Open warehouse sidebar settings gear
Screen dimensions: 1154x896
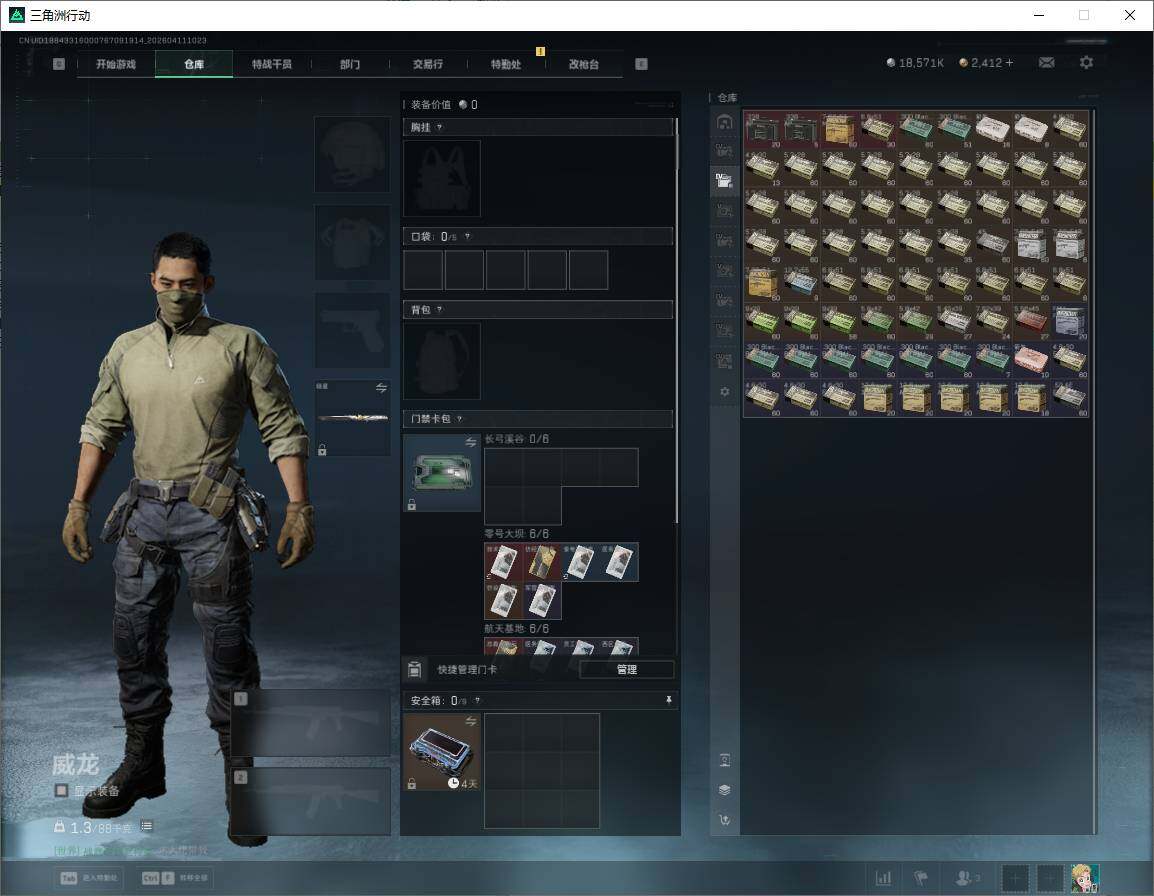(x=724, y=392)
